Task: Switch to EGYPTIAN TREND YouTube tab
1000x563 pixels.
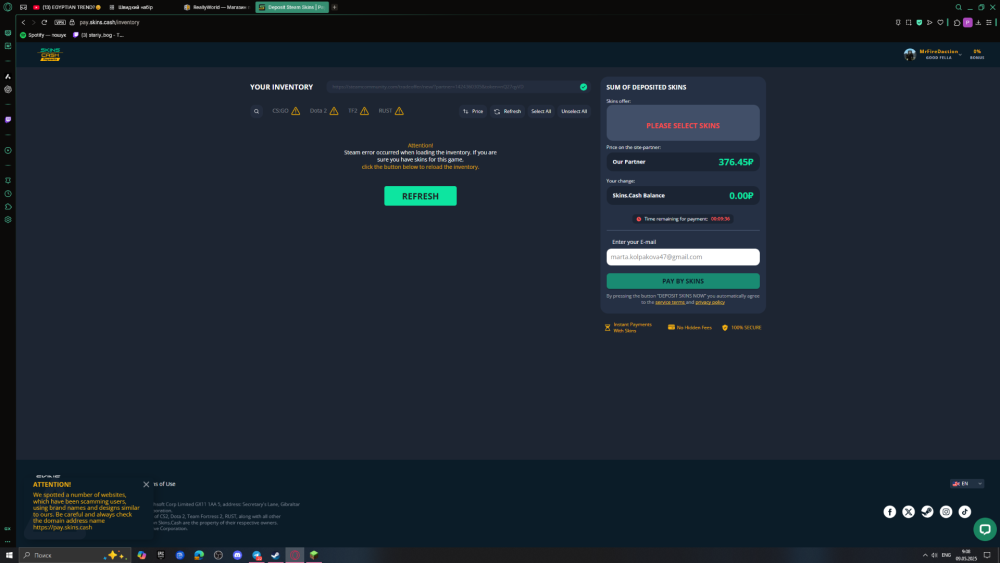Action: (68, 7)
